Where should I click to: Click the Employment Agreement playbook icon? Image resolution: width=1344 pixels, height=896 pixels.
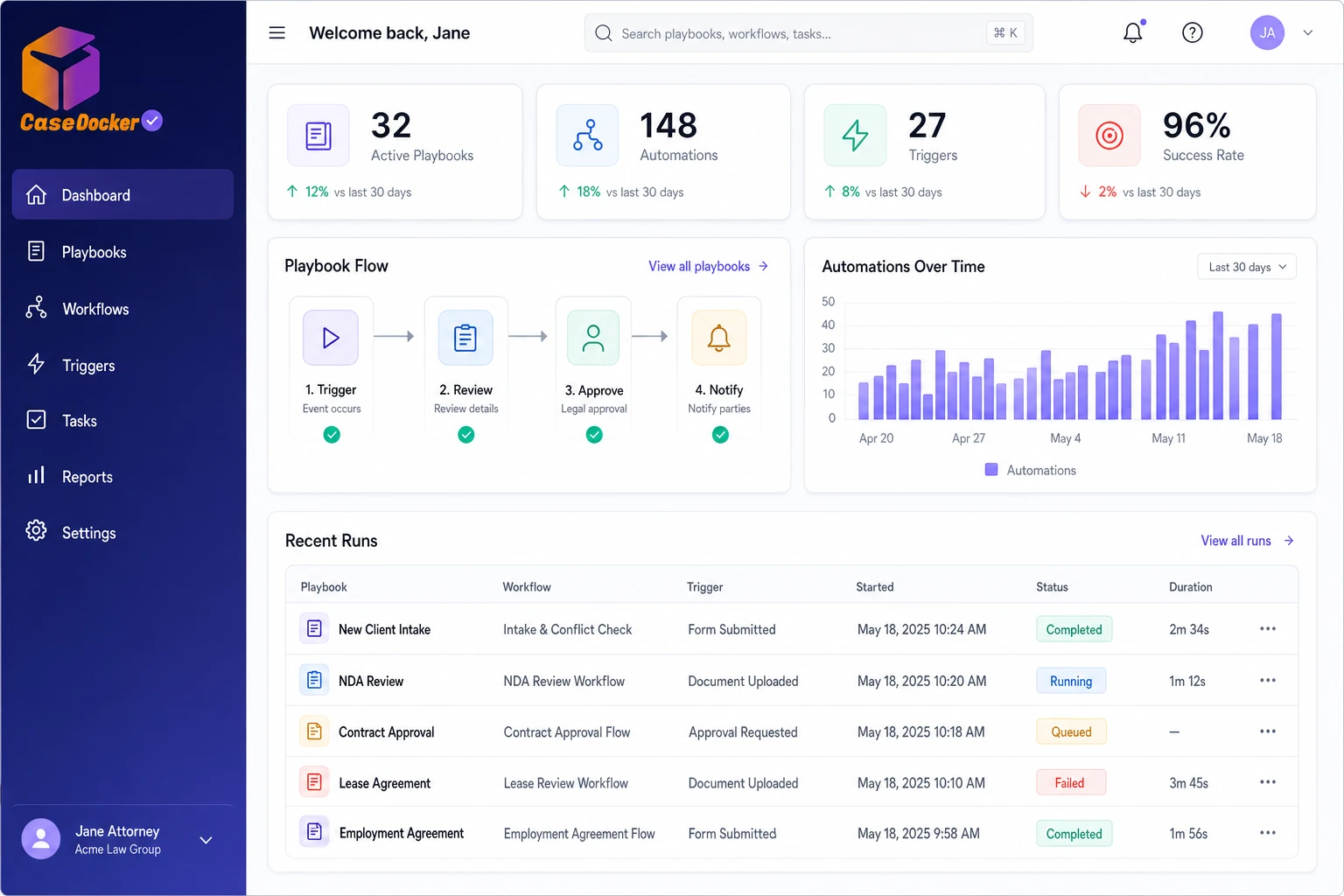coord(314,832)
